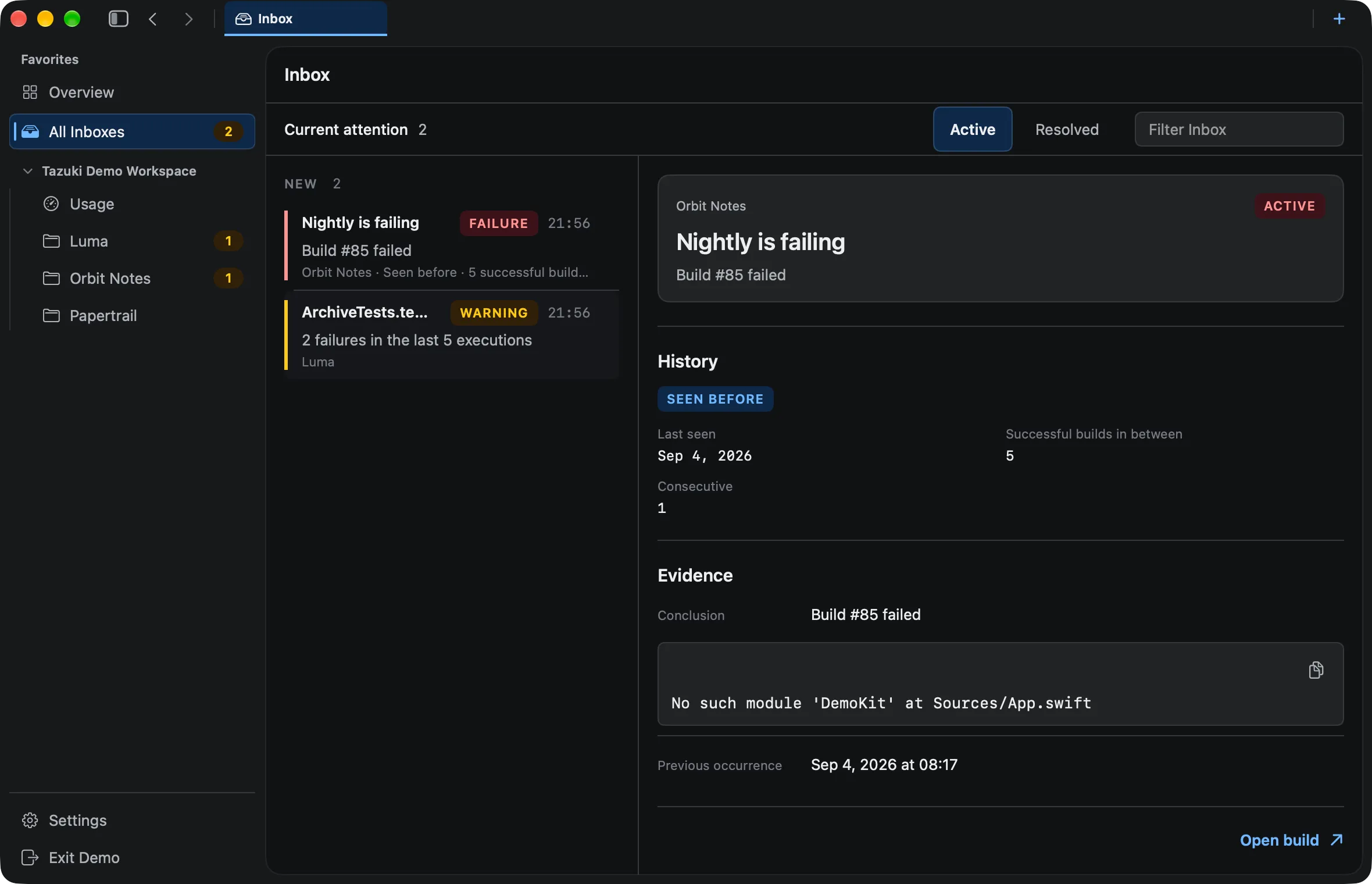Click the ACTIVE status badge

pos(1289,206)
